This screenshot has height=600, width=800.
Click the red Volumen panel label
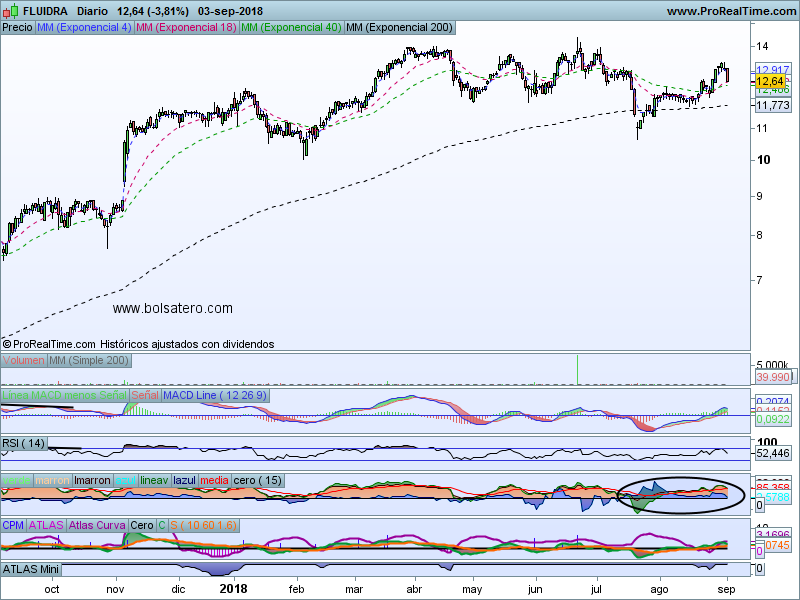coord(24,360)
